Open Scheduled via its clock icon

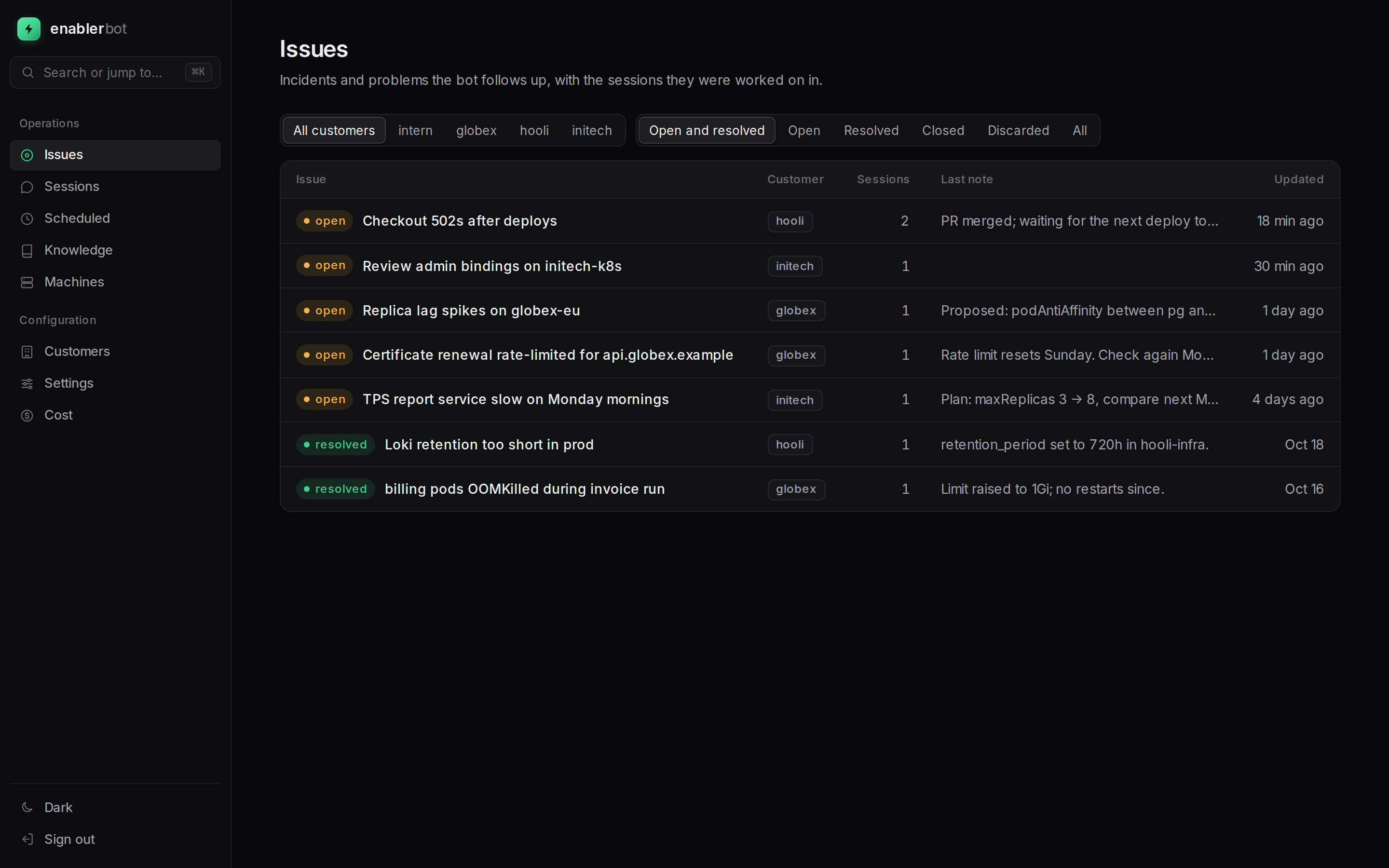tap(27, 219)
